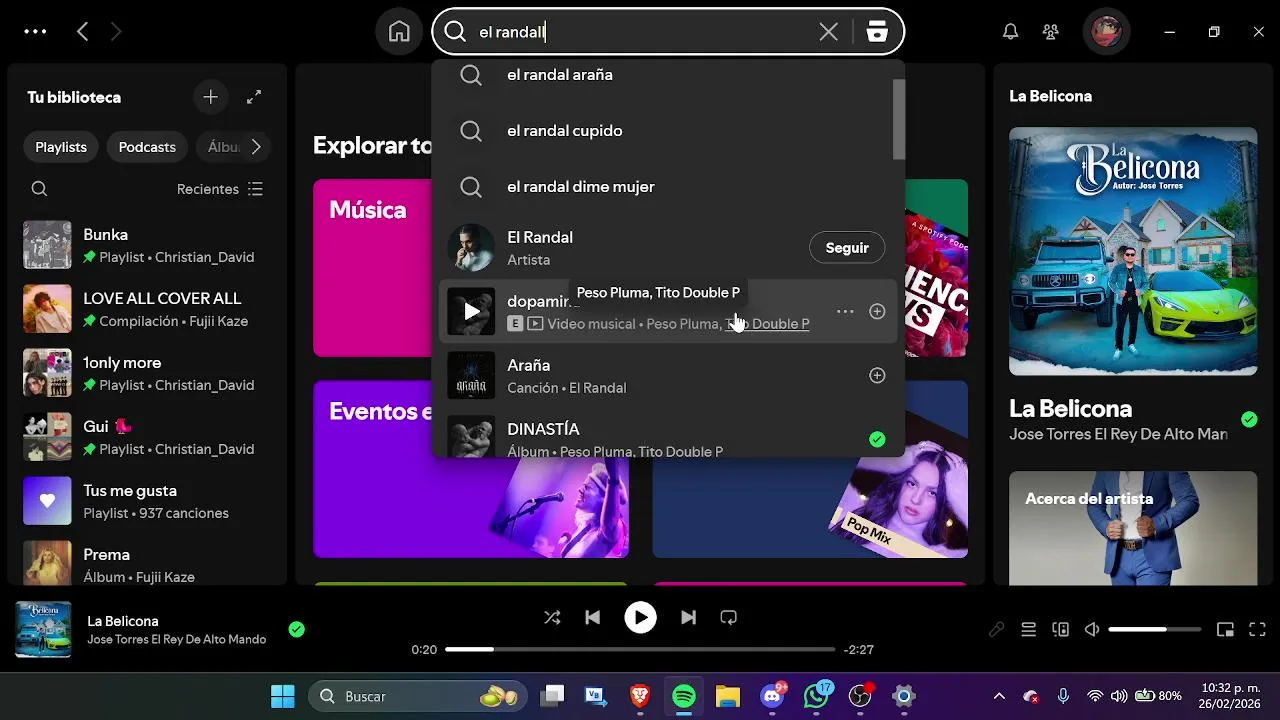Screen dimensions: 1280x720
Task: Open Recientes sort dropdown
Action: pos(220,189)
